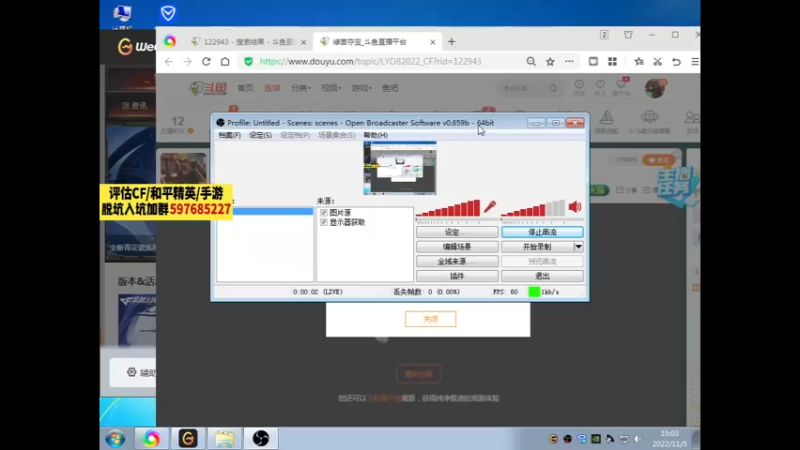Screen dimensions: 800x450
Task: Click the 插件 plugins button
Action: tap(457, 276)
